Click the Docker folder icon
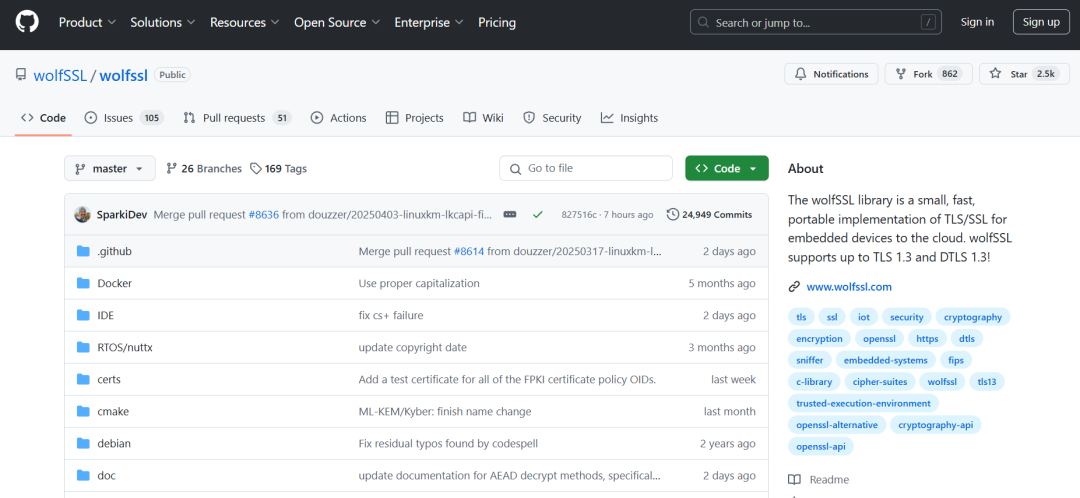 (83, 283)
